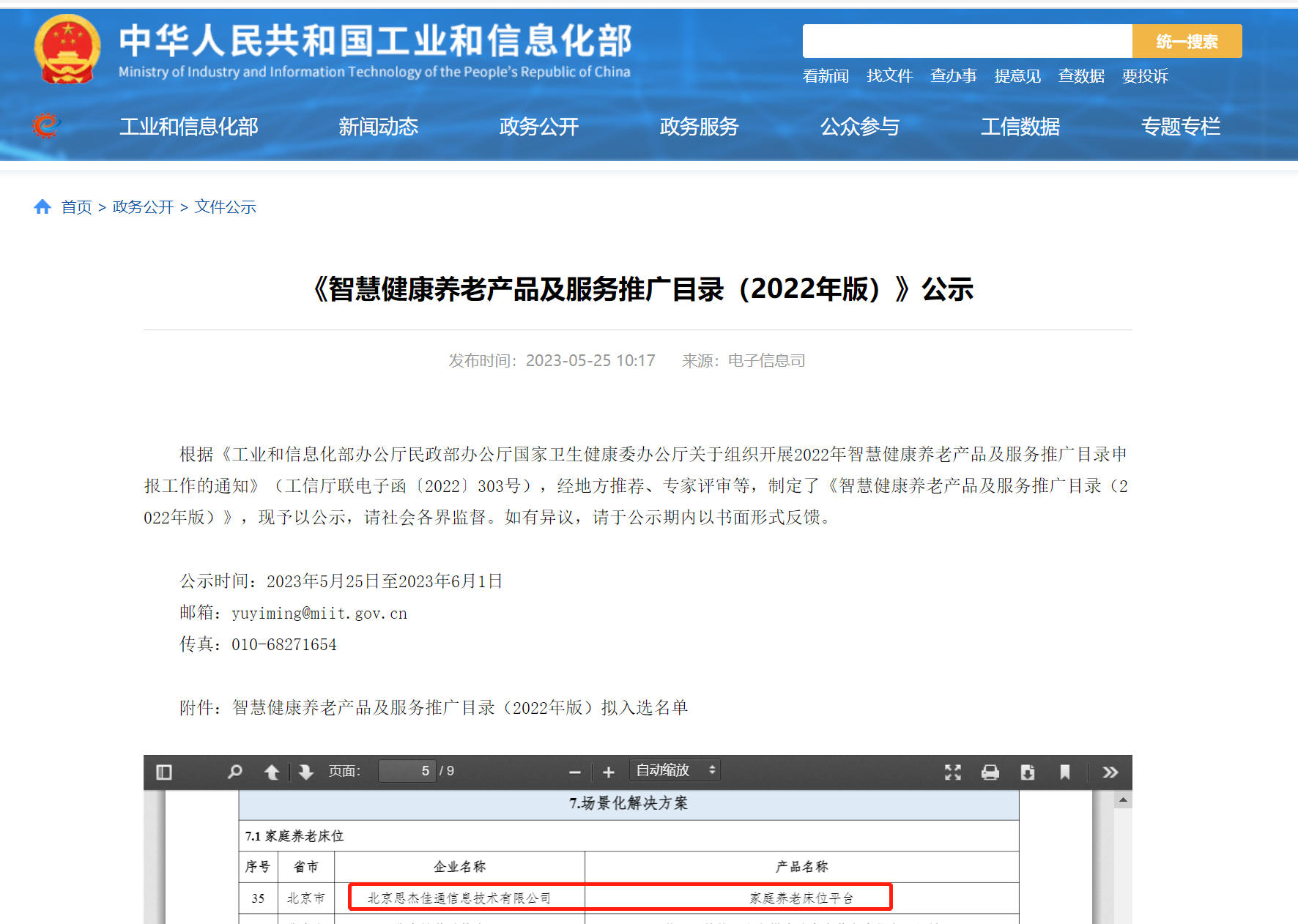Click the national emblem logo

click(67, 48)
